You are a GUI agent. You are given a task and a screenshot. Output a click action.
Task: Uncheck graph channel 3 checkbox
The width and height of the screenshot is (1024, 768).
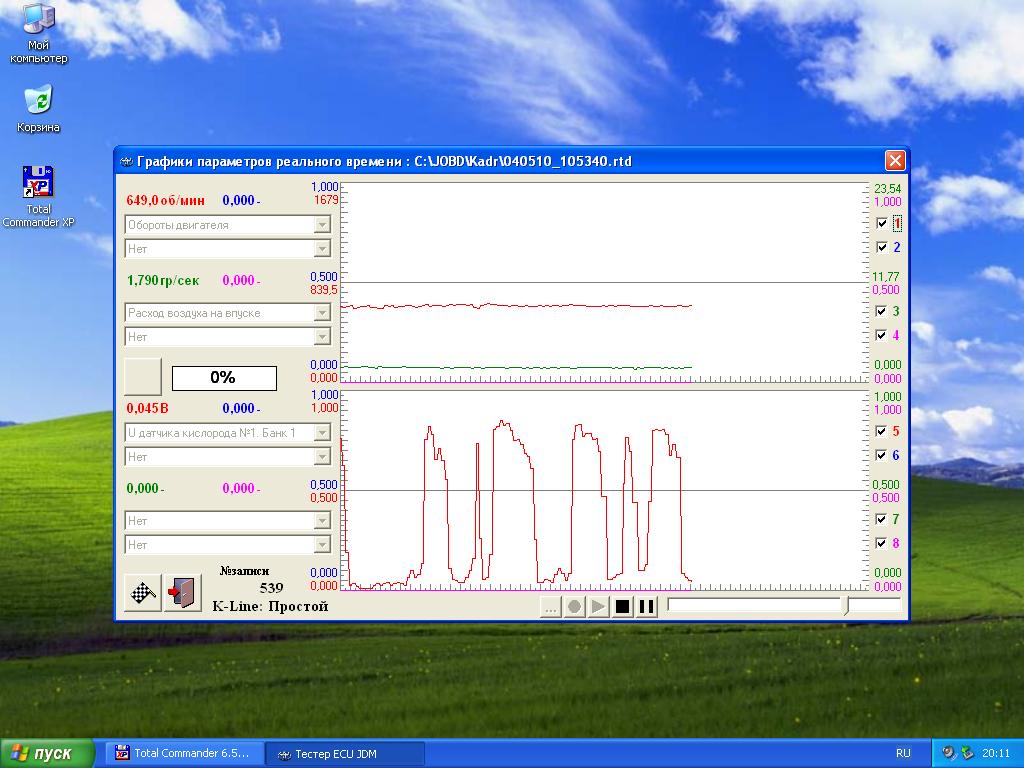[x=881, y=311]
